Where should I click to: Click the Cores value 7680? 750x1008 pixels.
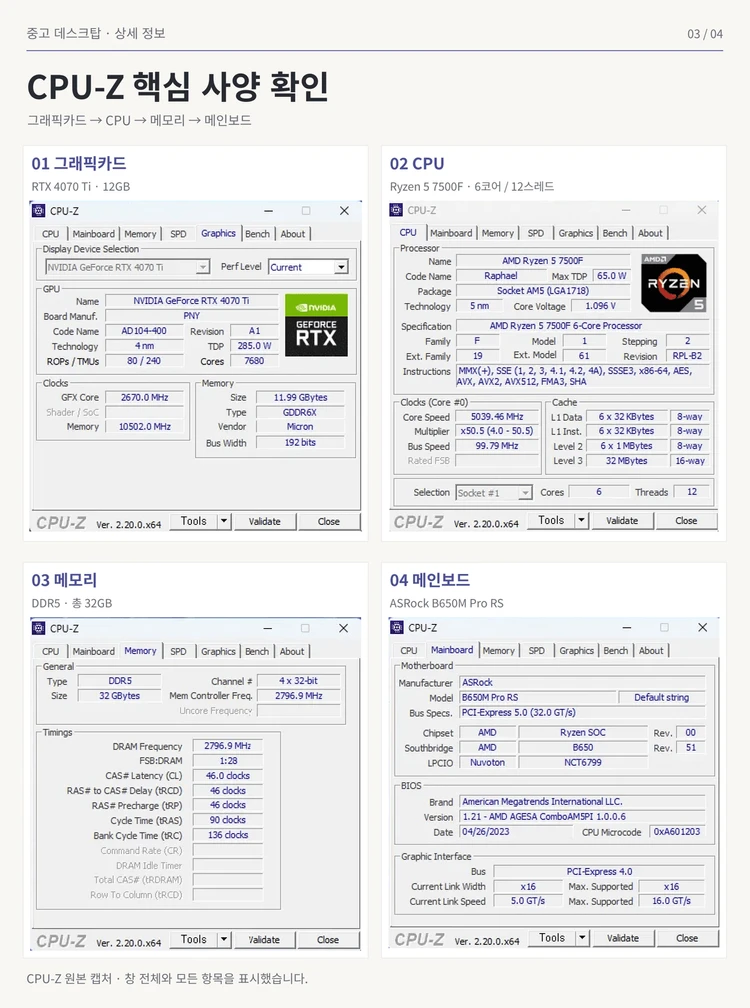(x=254, y=361)
